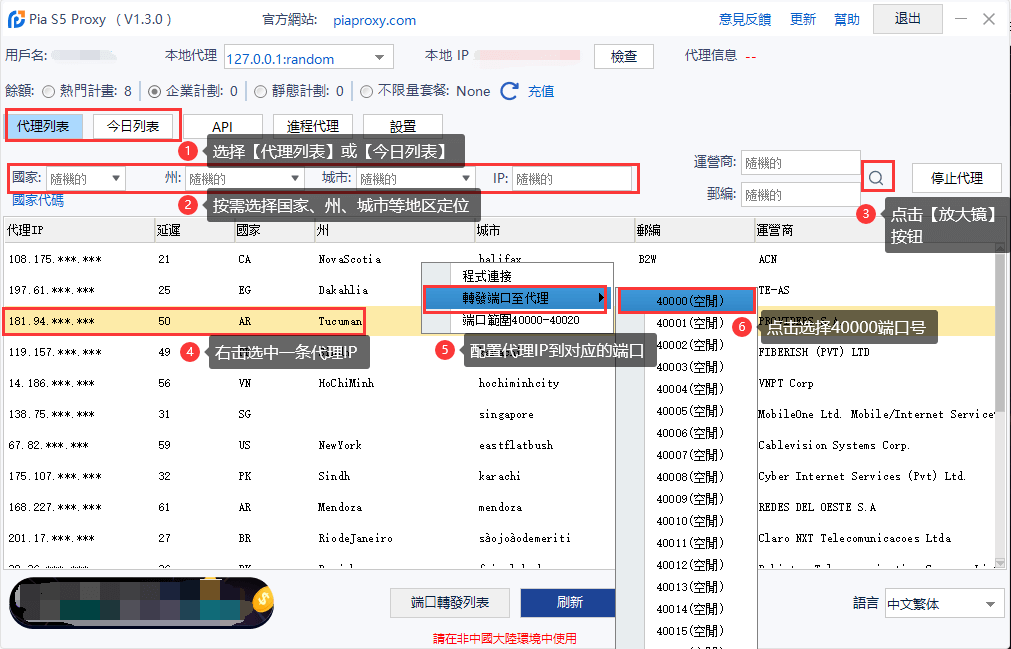Open the piaproxy.com website link
The image size is (1011, 649).
[x=375, y=21]
